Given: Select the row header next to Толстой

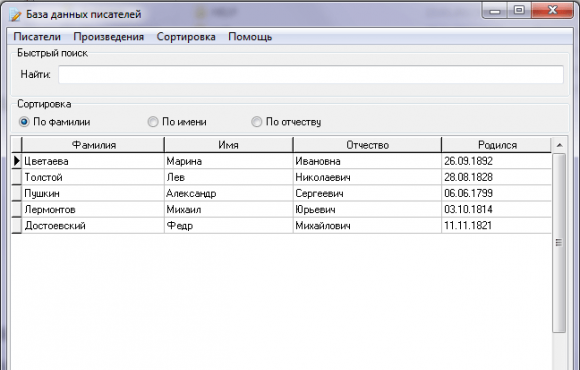Looking at the screenshot, I should (x=17, y=177).
